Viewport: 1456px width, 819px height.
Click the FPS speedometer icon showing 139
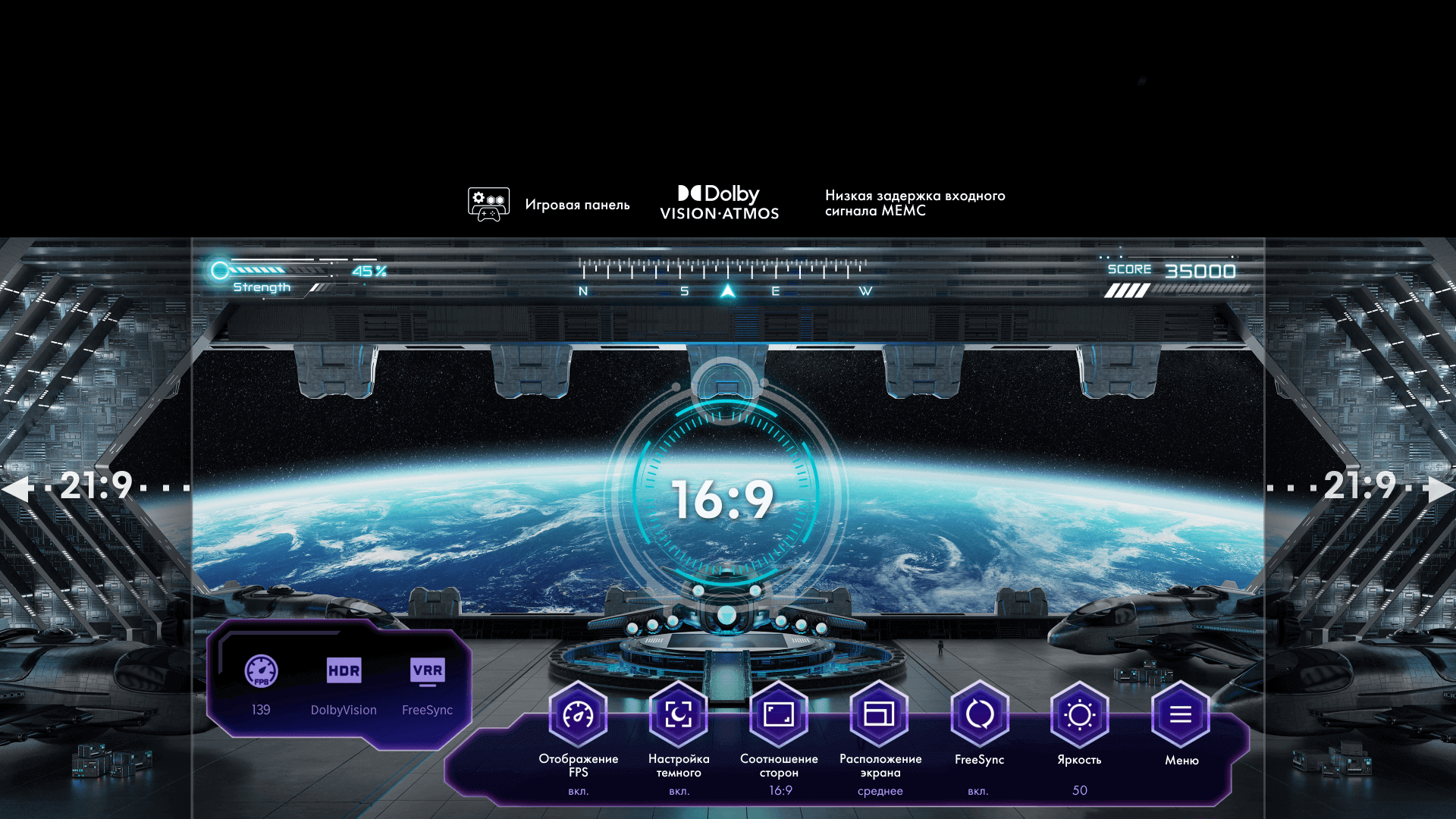[261, 671]
